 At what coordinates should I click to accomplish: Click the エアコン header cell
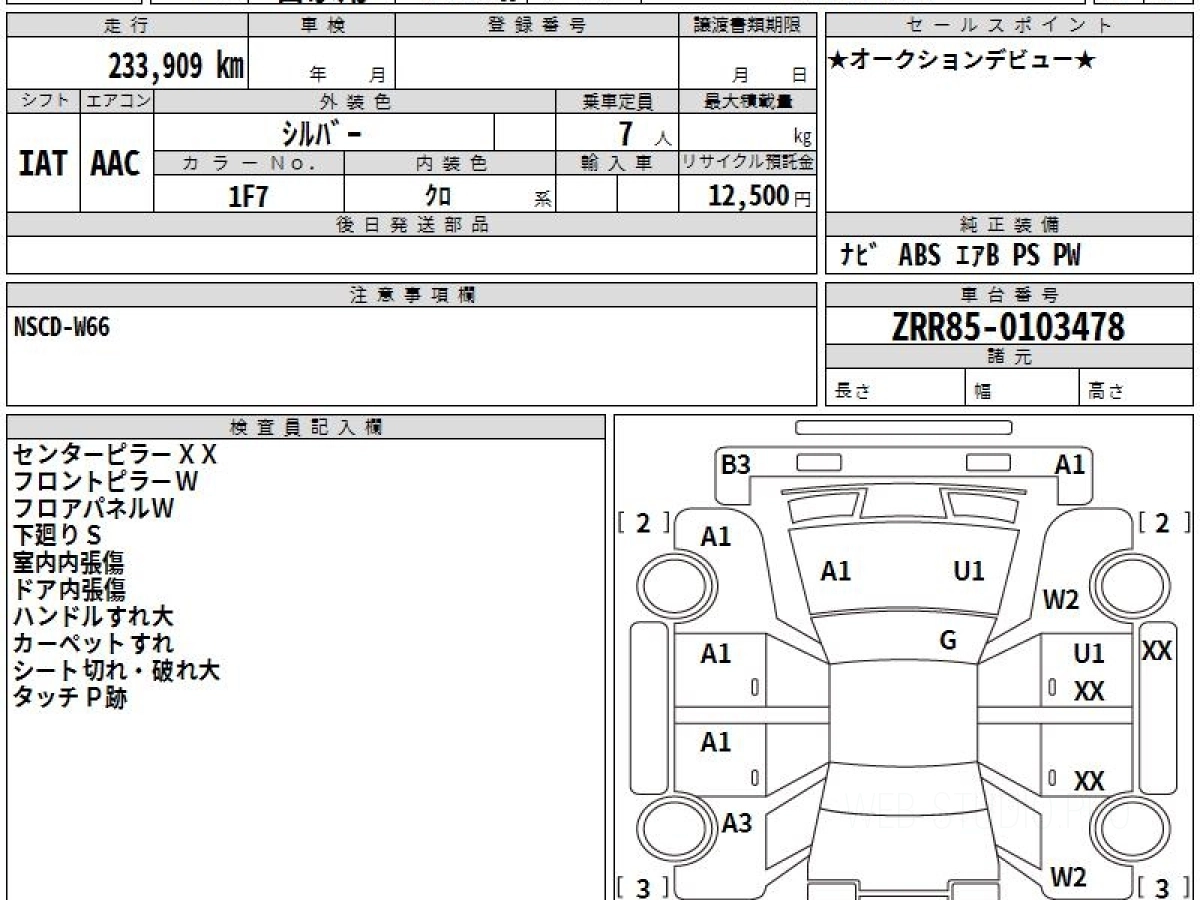coord(117,101)
